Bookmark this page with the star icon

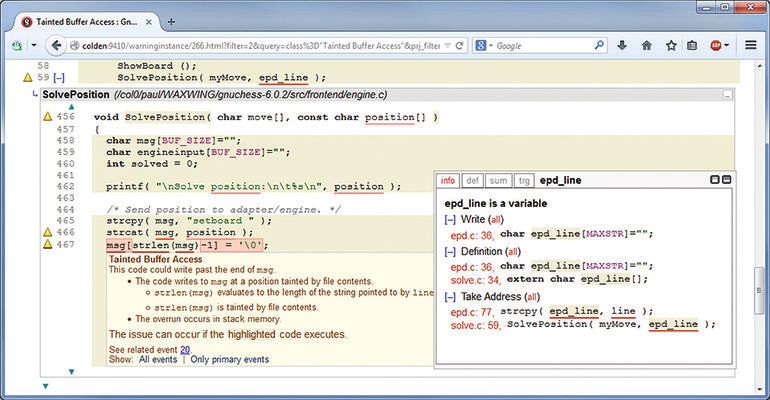671,46
